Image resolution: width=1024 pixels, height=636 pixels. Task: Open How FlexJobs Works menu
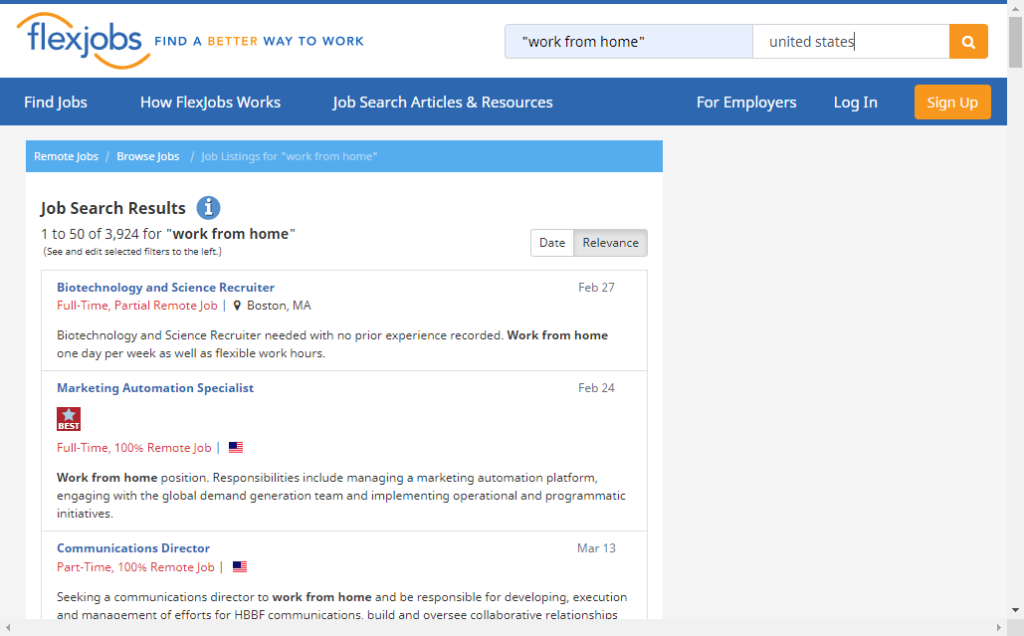coord(210,102)
